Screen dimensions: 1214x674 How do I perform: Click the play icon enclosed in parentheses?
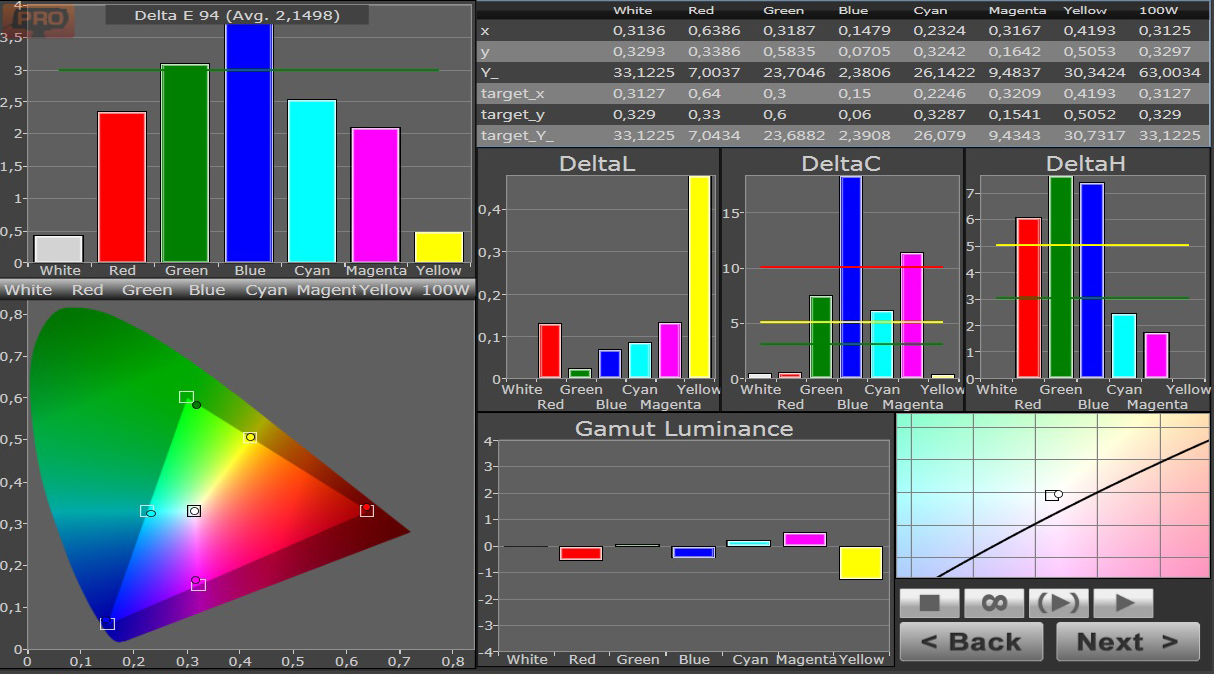(1058, 603)
